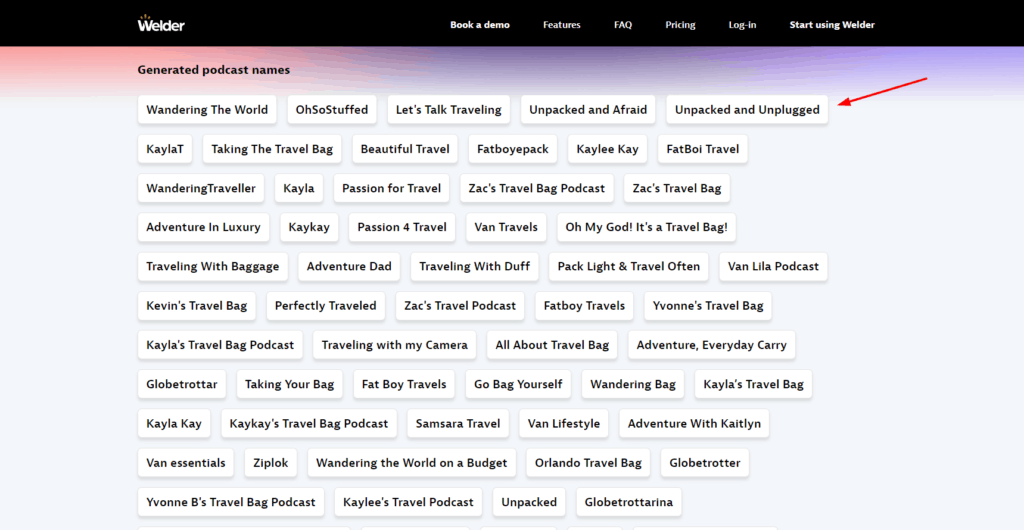This screenshot has width=1024, height=530.
Task: Click the Unpacked and Afraid chip
Action: pyautogui.click(x=588, y=110)
